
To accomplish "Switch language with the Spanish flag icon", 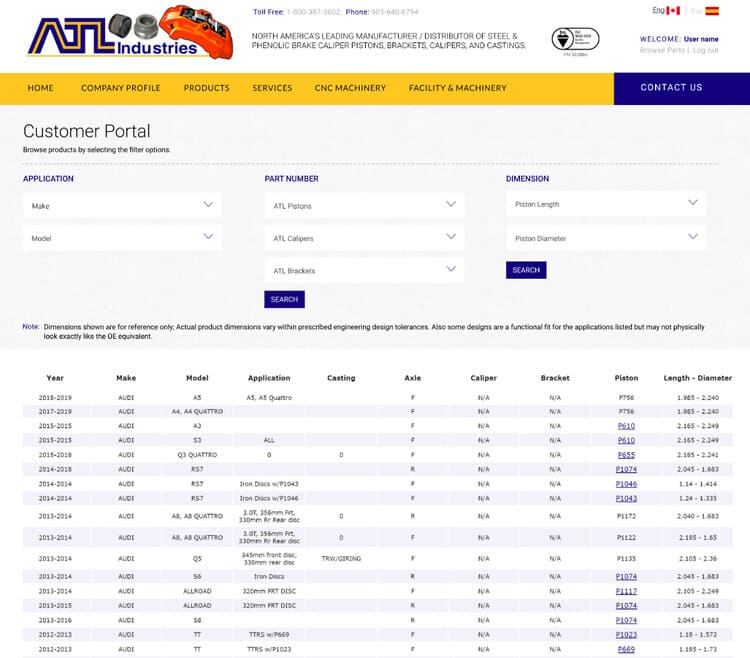I will coord(712,11).
